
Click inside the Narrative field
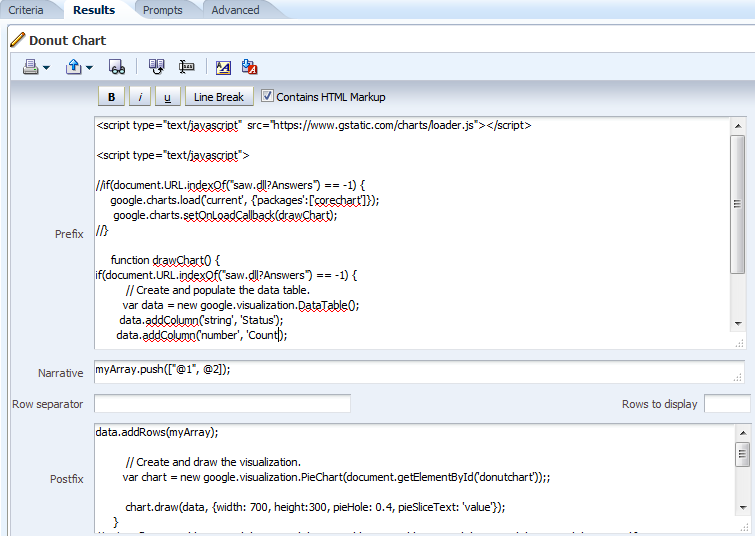click(x=419, y=371)
